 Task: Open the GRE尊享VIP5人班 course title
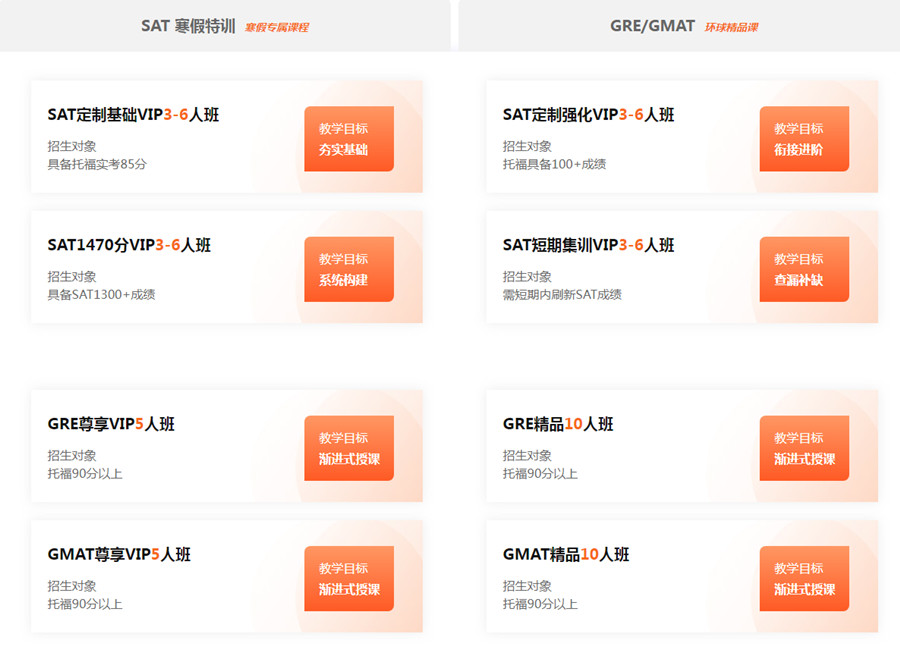tap(111, 424)
